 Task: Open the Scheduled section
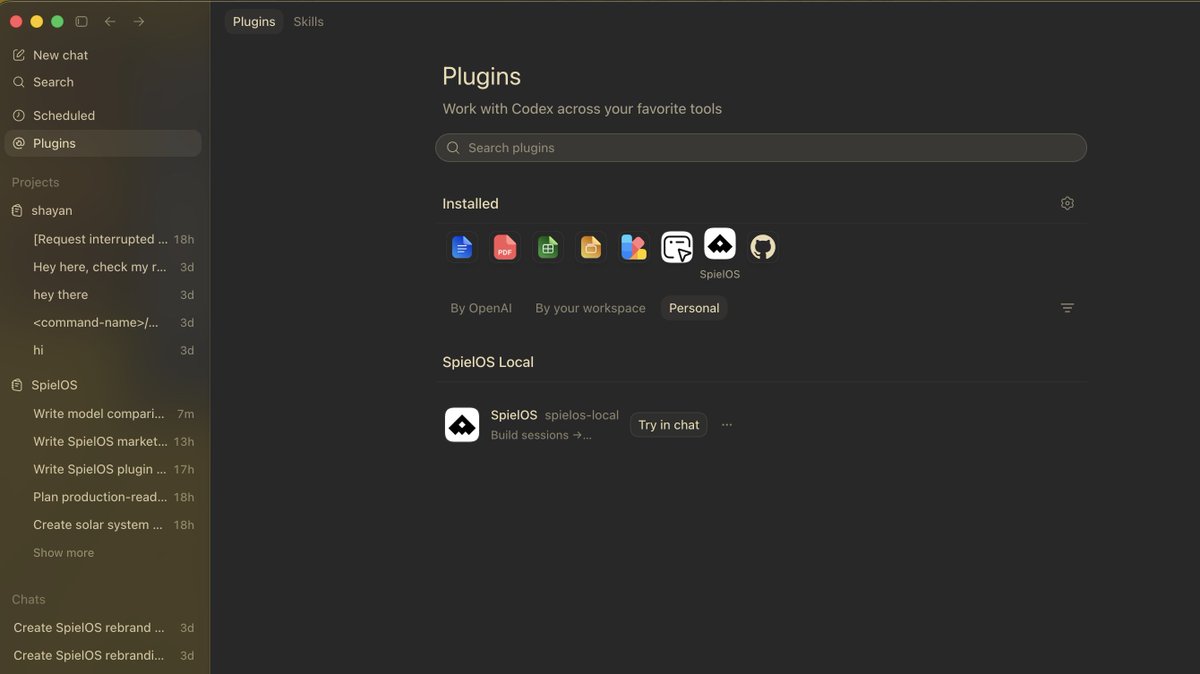click(103, 116)
